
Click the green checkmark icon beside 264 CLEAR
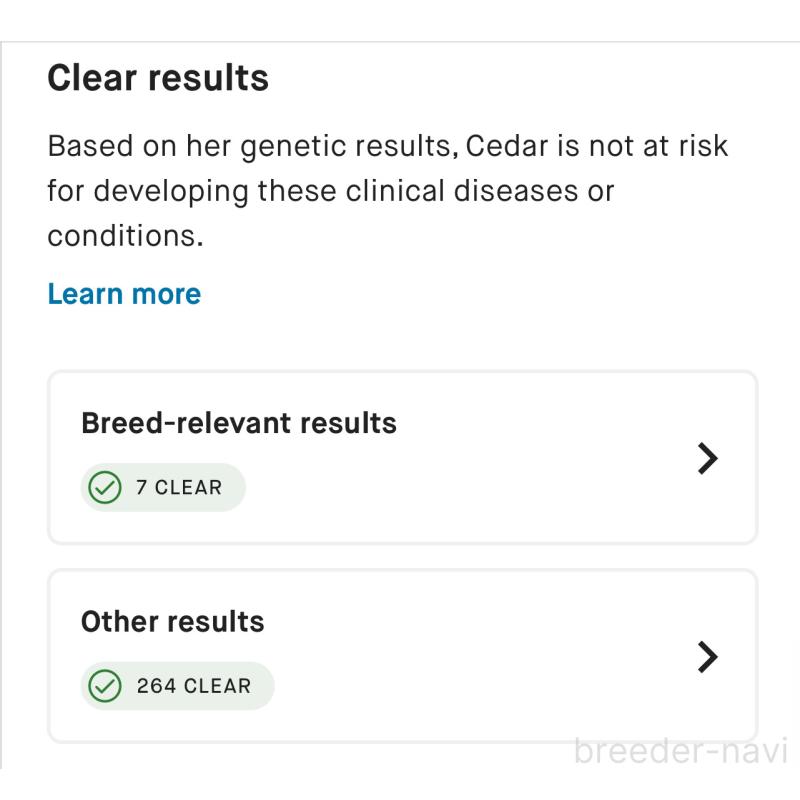[103, 687]
